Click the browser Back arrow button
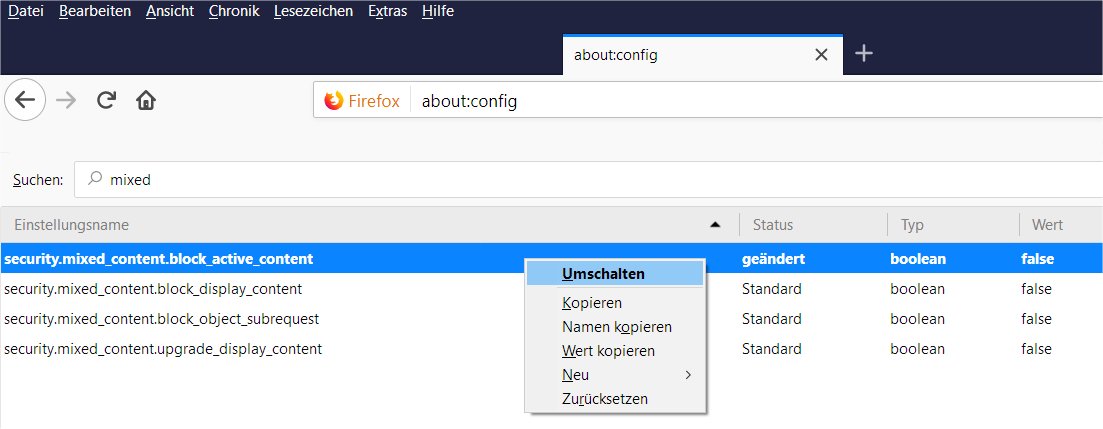This screenshot has height=429, width=1103. point(25,100)
